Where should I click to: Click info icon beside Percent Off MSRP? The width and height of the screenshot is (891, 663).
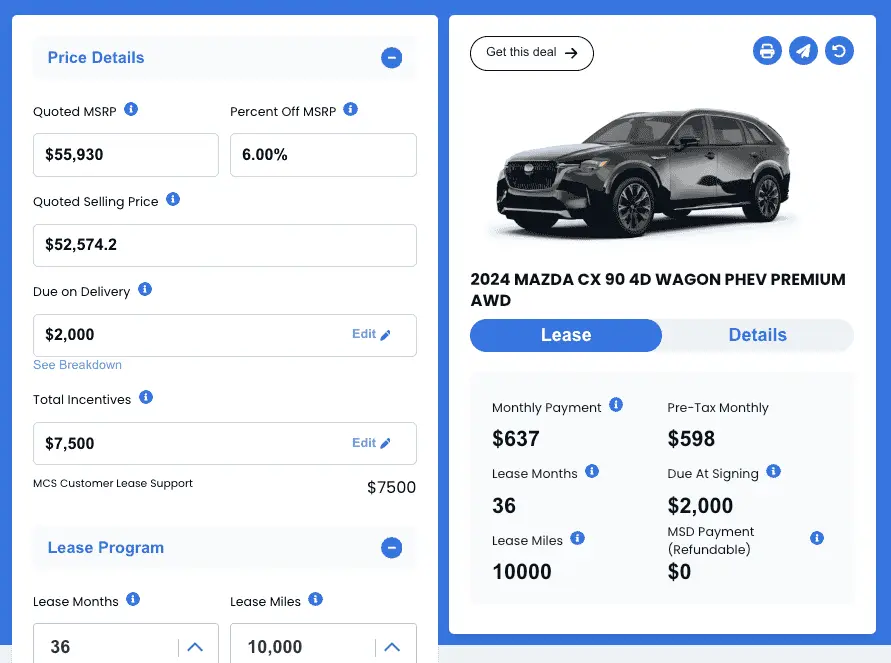pos(350,109)
